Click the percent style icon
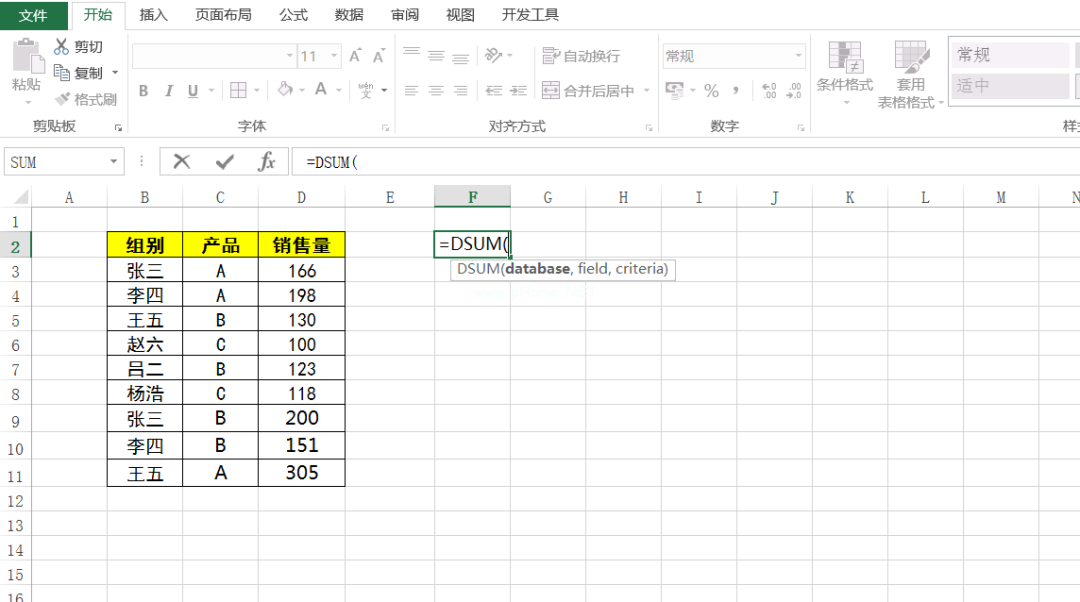 pos(711,91)
